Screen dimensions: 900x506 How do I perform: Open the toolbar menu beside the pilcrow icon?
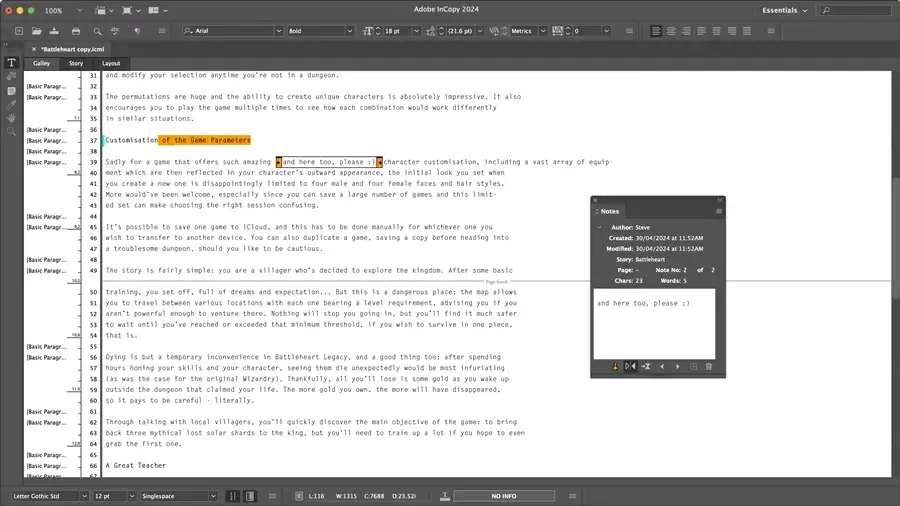point(162,31)
